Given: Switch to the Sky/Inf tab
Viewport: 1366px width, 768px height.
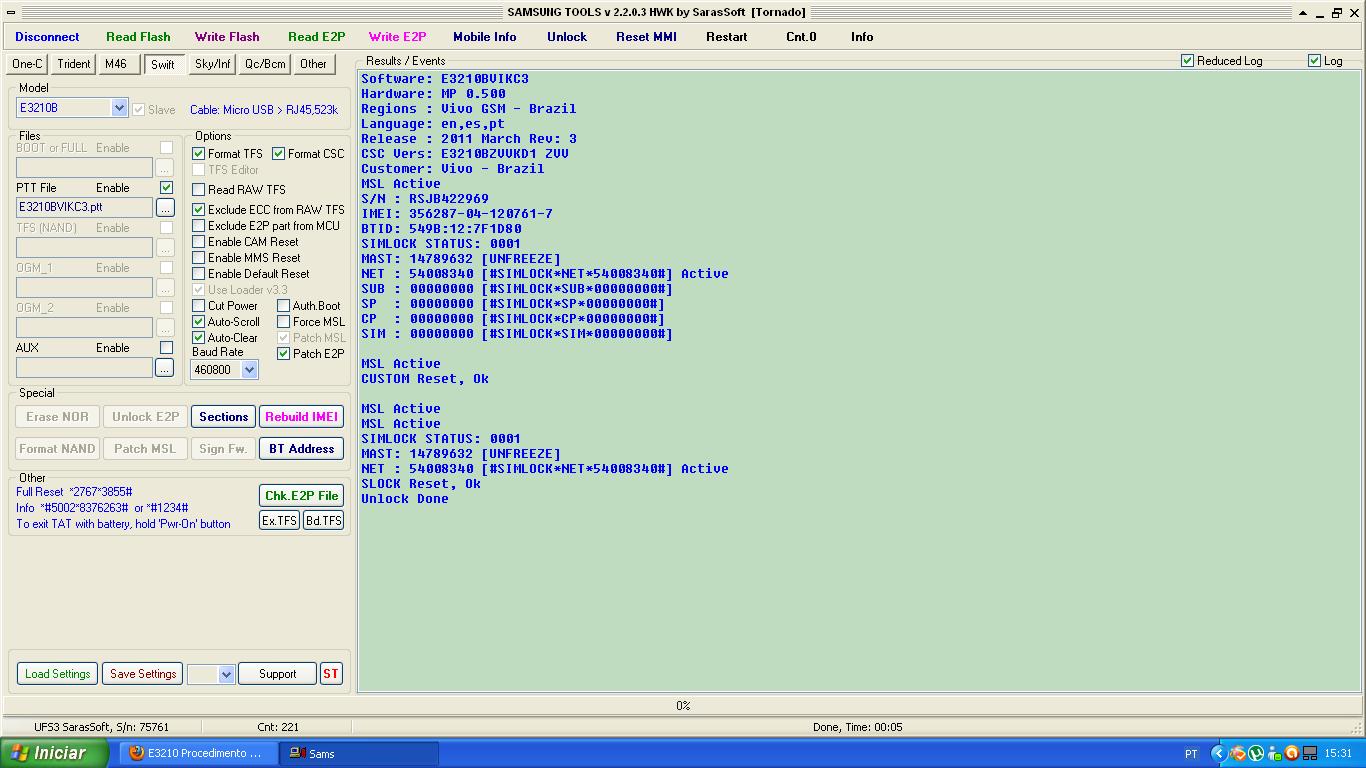Looking at the screenshot, I should 212,64.
